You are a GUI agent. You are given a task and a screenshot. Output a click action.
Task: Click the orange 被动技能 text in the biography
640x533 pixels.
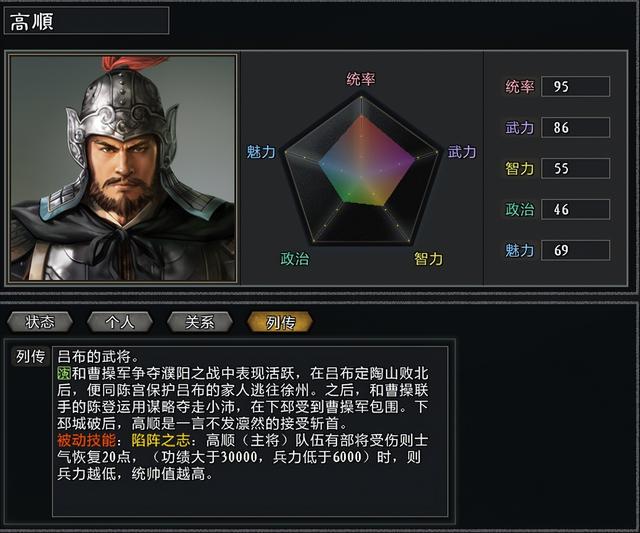[x=86, y=440]
